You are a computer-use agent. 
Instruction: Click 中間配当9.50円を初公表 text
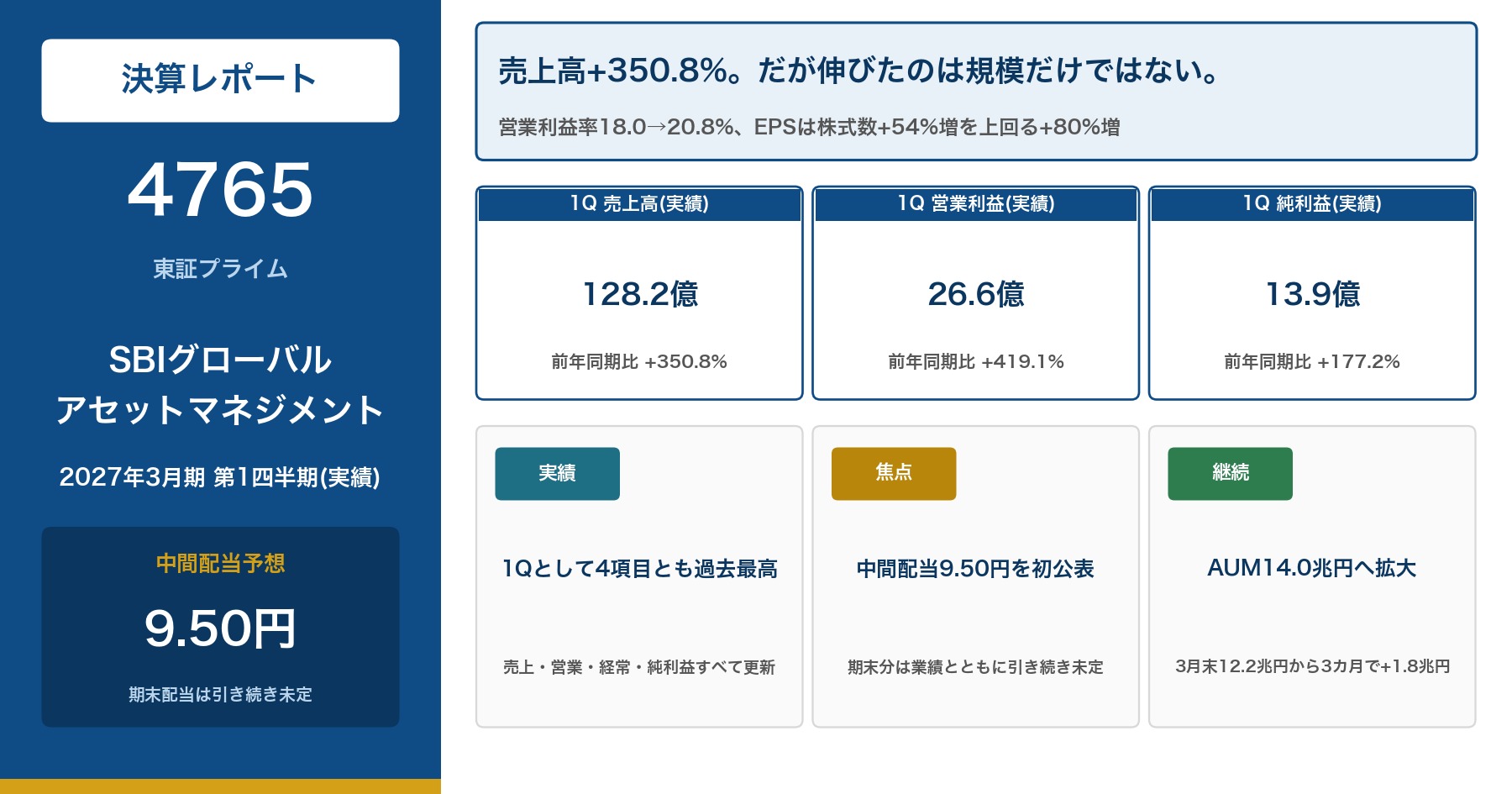point(975,569)
